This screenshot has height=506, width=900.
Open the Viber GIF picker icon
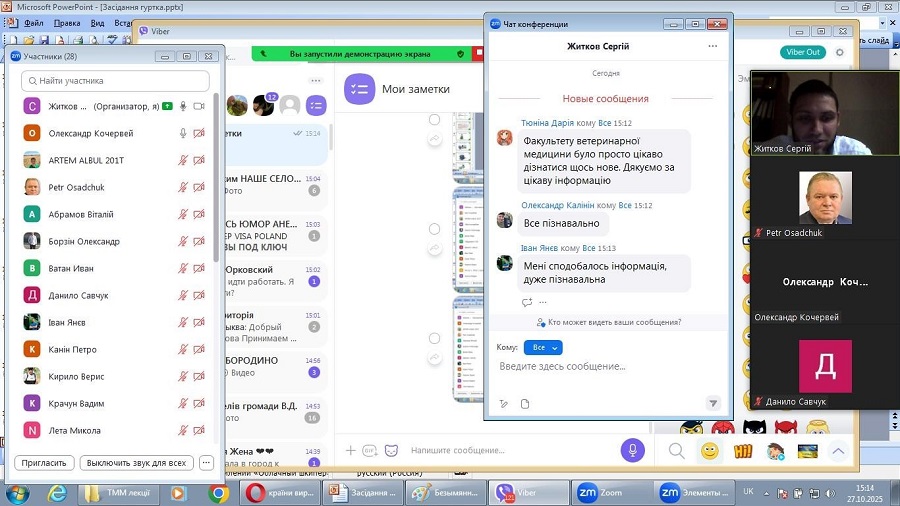pos(370,451)
